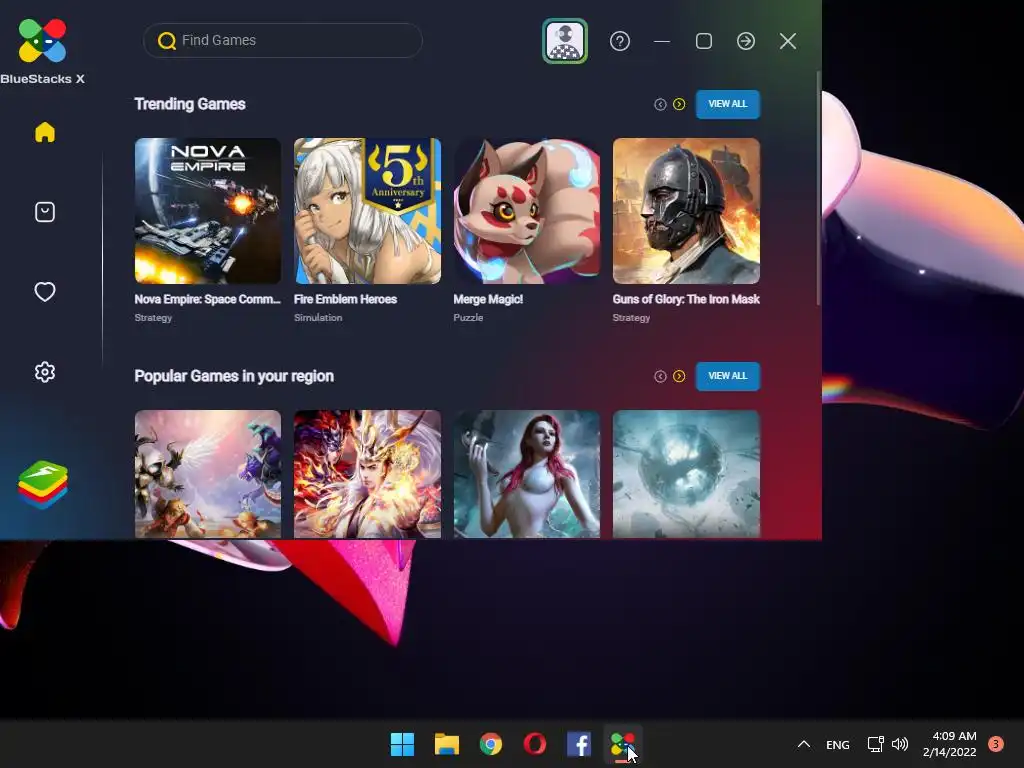Open Settings gear icon in sidebar
The image size is (1024, 768).
tap(45, 372)
